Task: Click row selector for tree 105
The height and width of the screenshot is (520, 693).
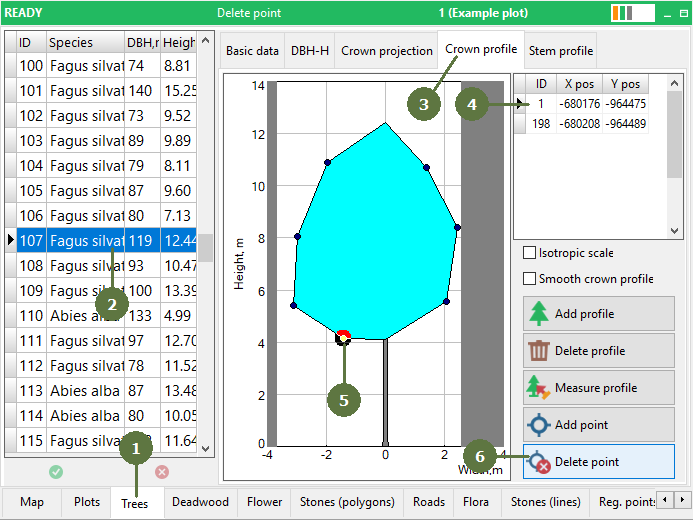Action: (11, 191)
